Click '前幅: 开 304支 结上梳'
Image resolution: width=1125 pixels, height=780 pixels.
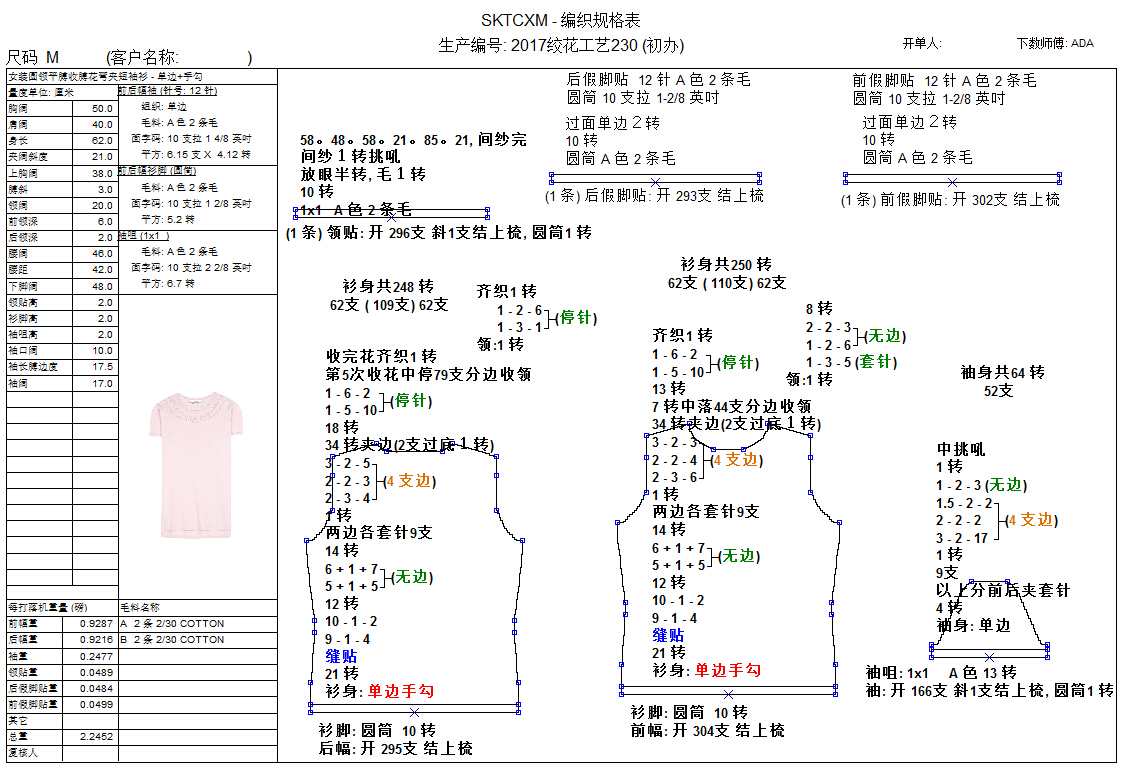point(707,730)
